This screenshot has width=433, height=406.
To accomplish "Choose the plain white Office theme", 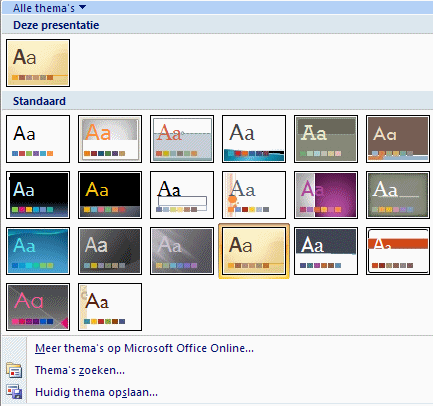I will pos(38,139).
